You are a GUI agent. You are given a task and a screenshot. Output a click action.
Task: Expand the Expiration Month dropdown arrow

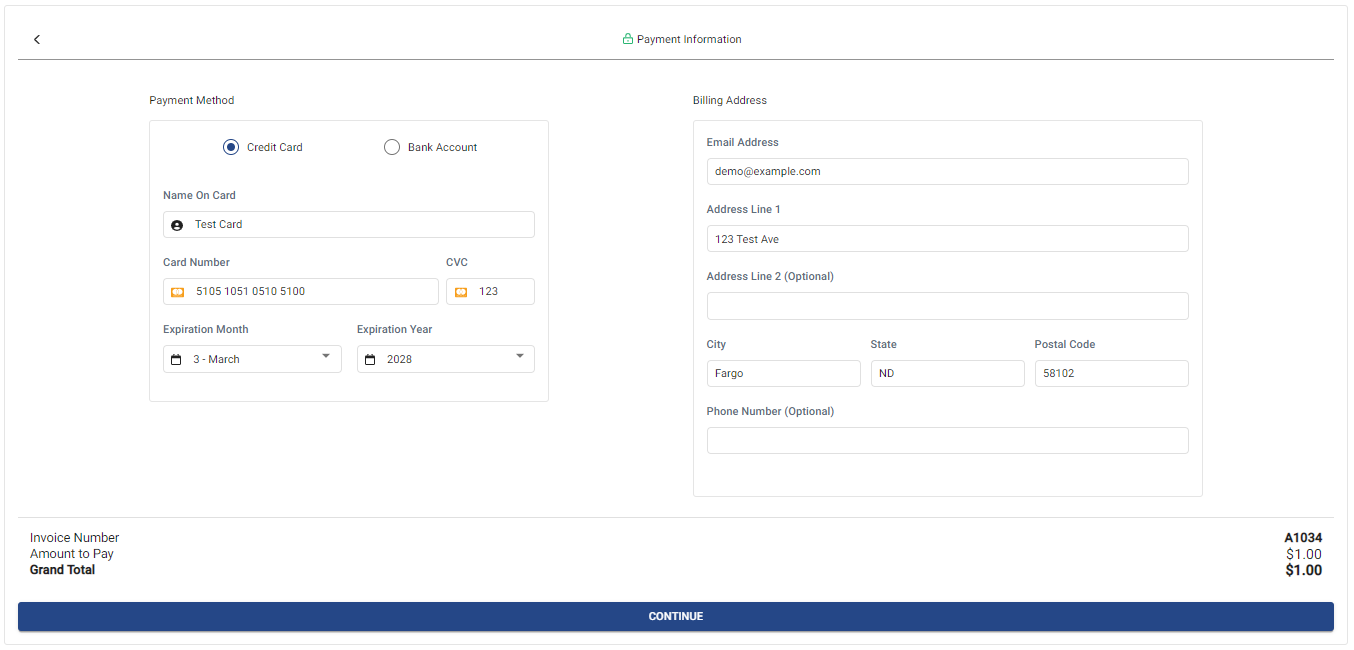coord(326,356)
